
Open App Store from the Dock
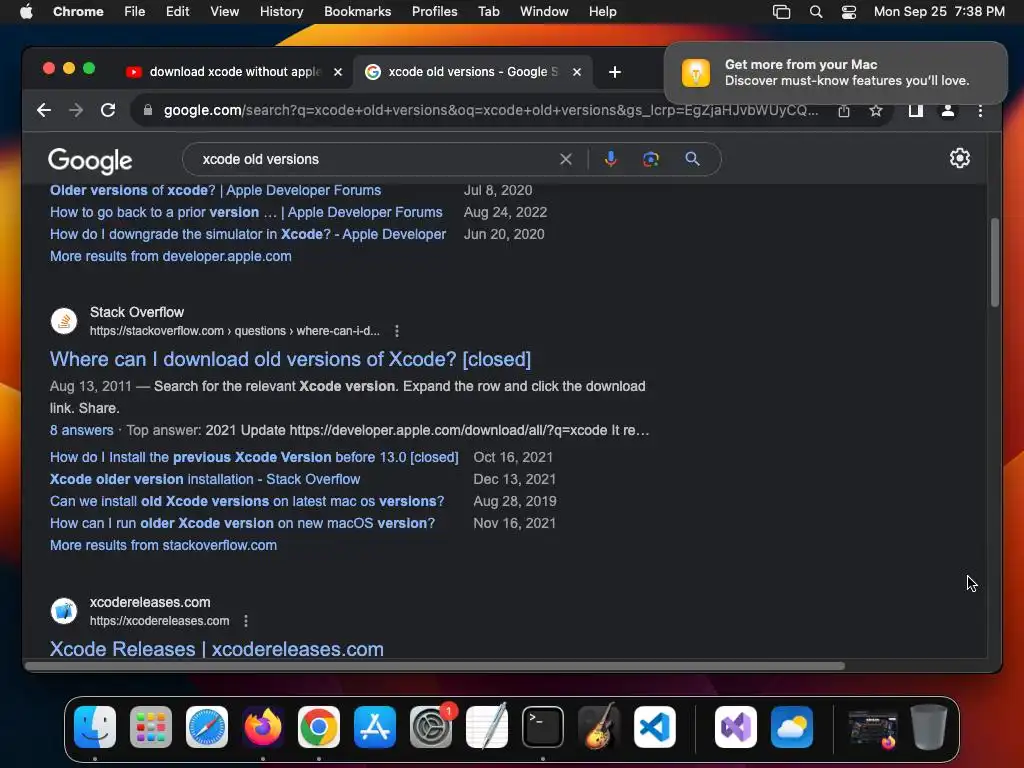click(x=375, y=727)
